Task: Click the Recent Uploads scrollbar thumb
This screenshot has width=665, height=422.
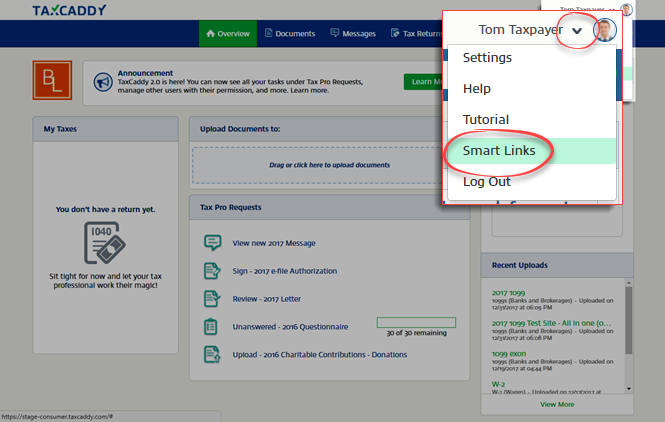Action: coord(629,320)
